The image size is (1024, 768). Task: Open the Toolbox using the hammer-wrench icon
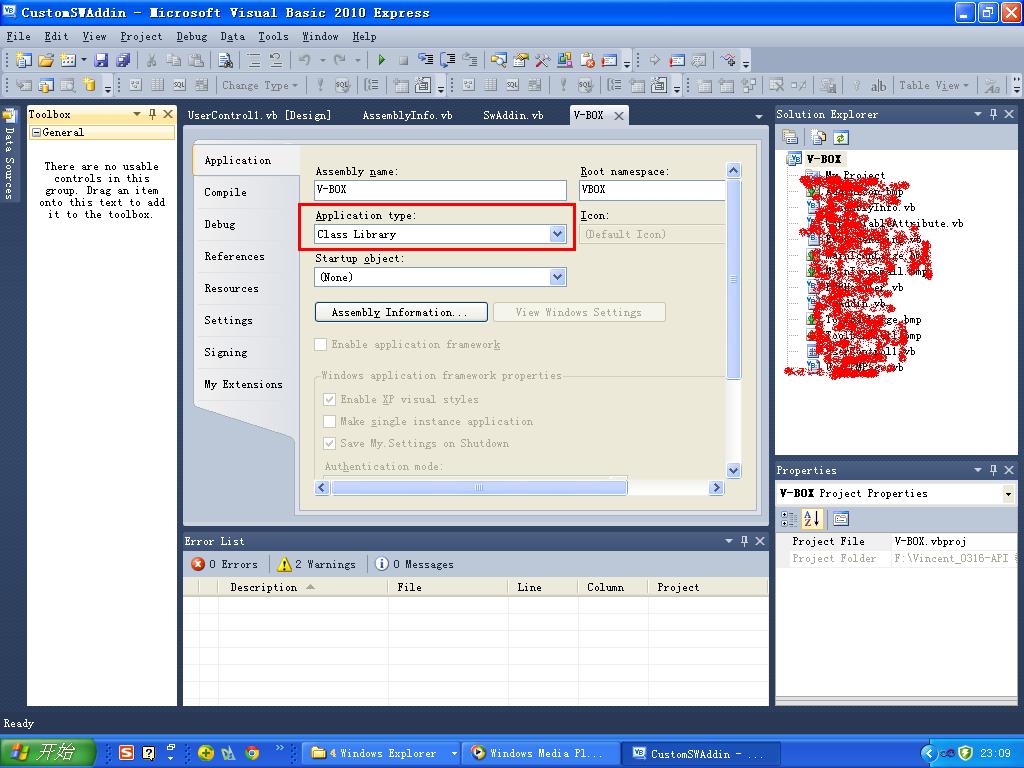[x=543, y=61]
